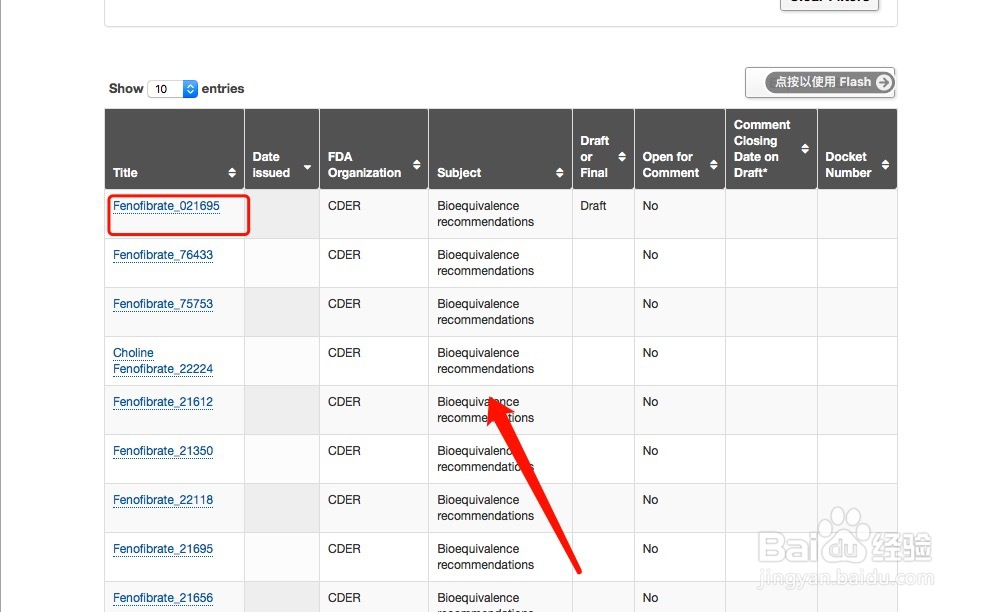
Task: Sort by Open for Comment arrows
Action: pos(713,164)
